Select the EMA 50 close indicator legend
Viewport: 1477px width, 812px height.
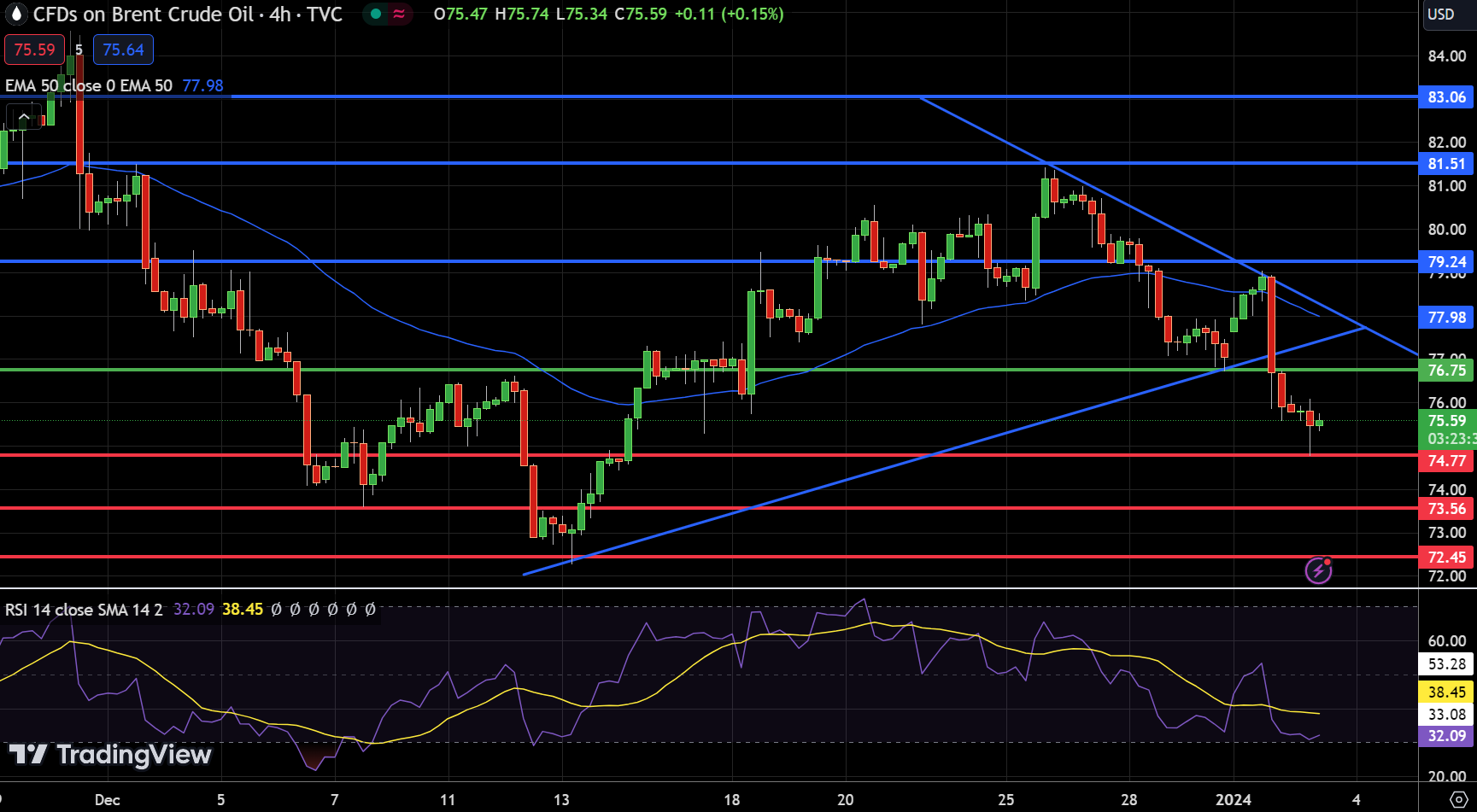coord(88,85)
